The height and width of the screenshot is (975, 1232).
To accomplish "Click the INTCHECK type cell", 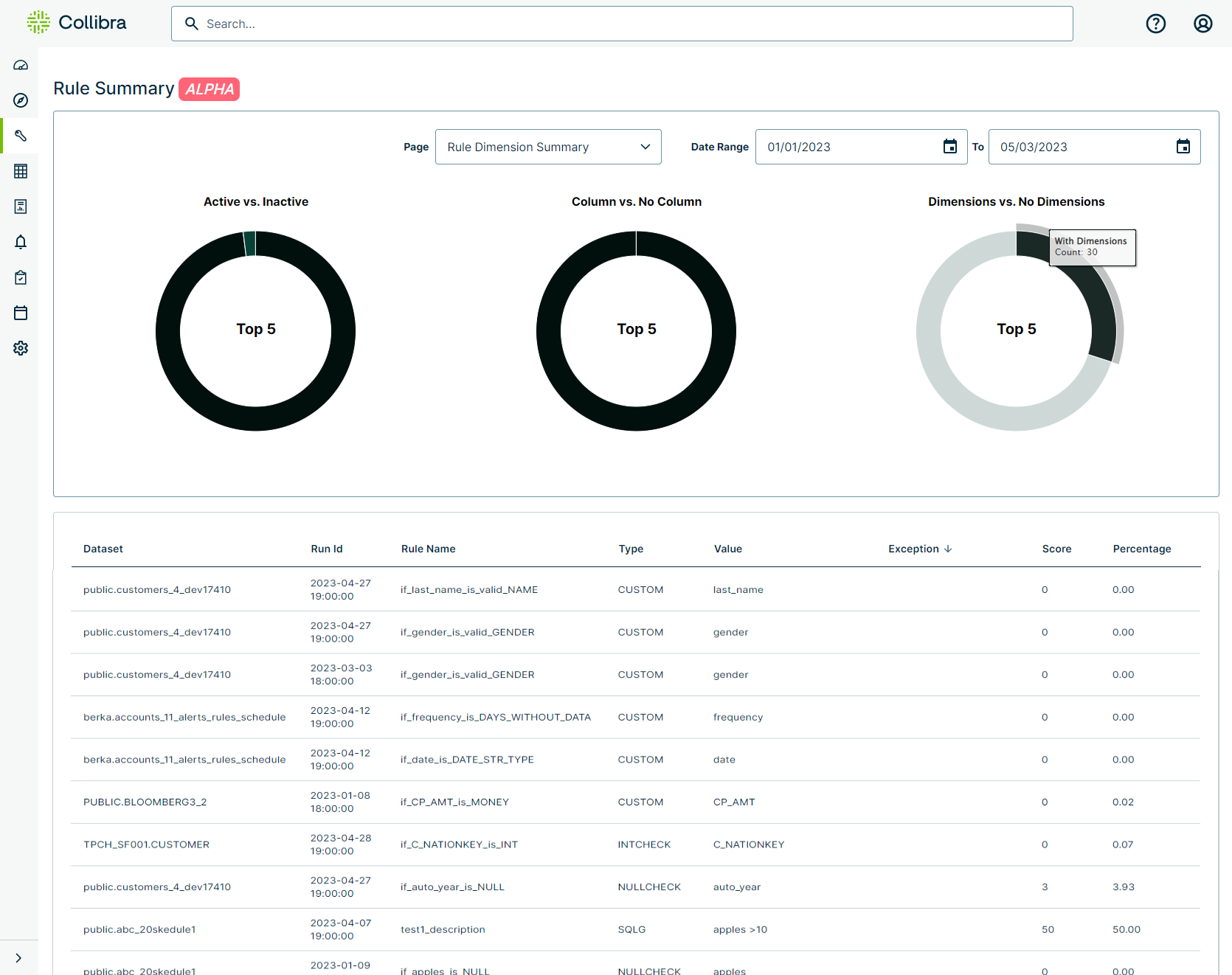I will (x=644, y=844).
